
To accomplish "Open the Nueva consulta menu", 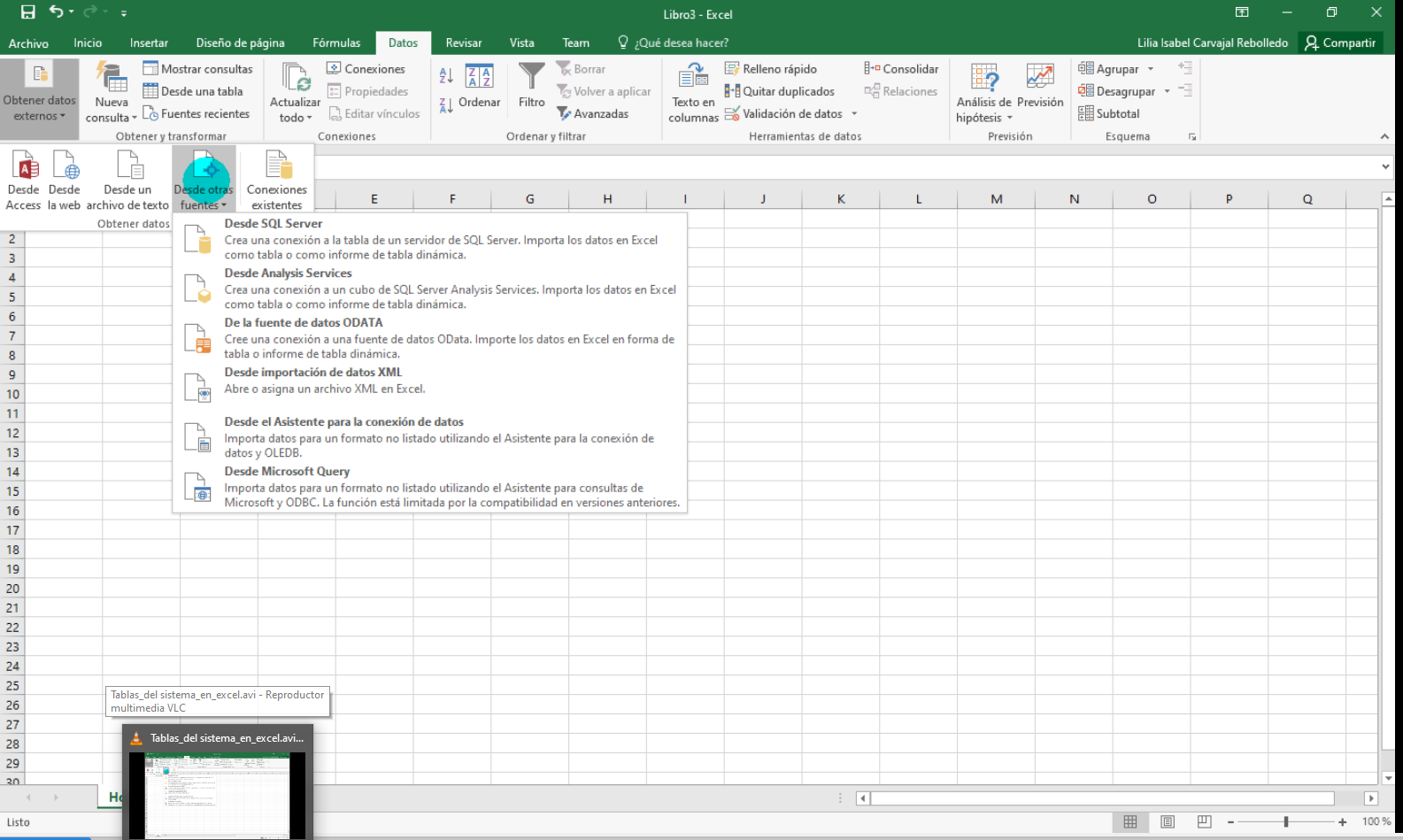I will coord(112,93).
